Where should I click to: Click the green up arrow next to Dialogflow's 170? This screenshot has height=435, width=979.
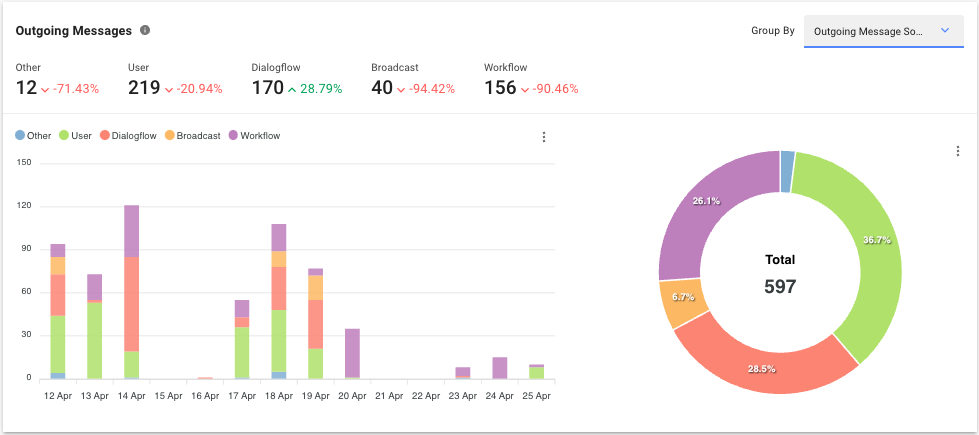pyautogui.click(x=292, y=89)
